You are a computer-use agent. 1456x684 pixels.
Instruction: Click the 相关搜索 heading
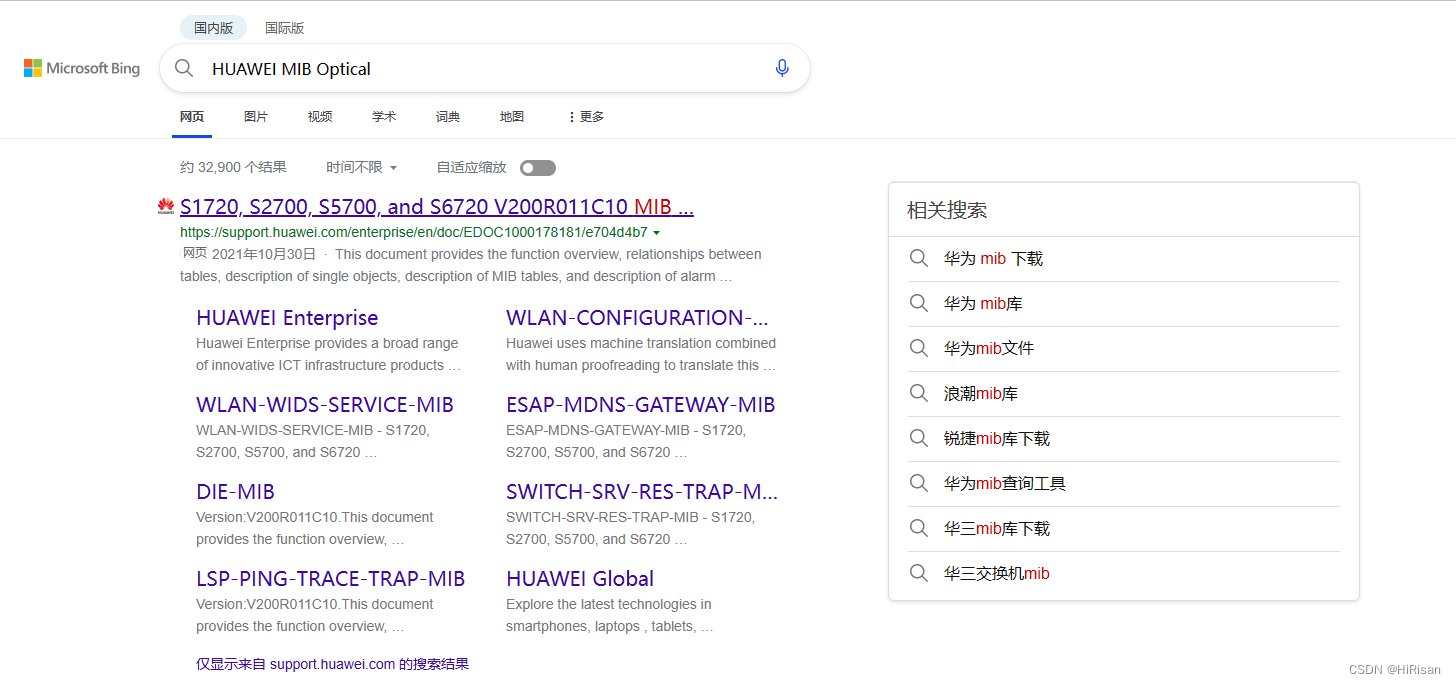[947, 210]
